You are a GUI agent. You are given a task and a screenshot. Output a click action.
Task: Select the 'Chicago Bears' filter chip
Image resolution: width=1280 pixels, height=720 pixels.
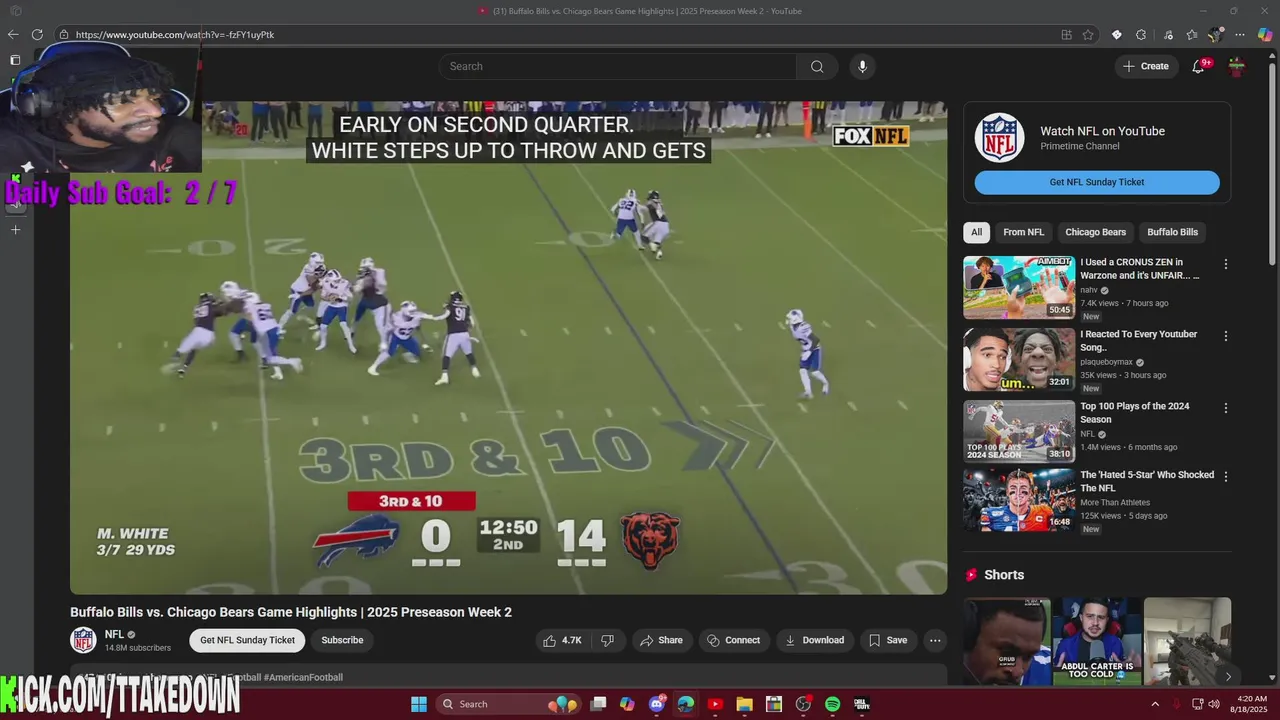pyautogui.click(x=1095, y=232)
